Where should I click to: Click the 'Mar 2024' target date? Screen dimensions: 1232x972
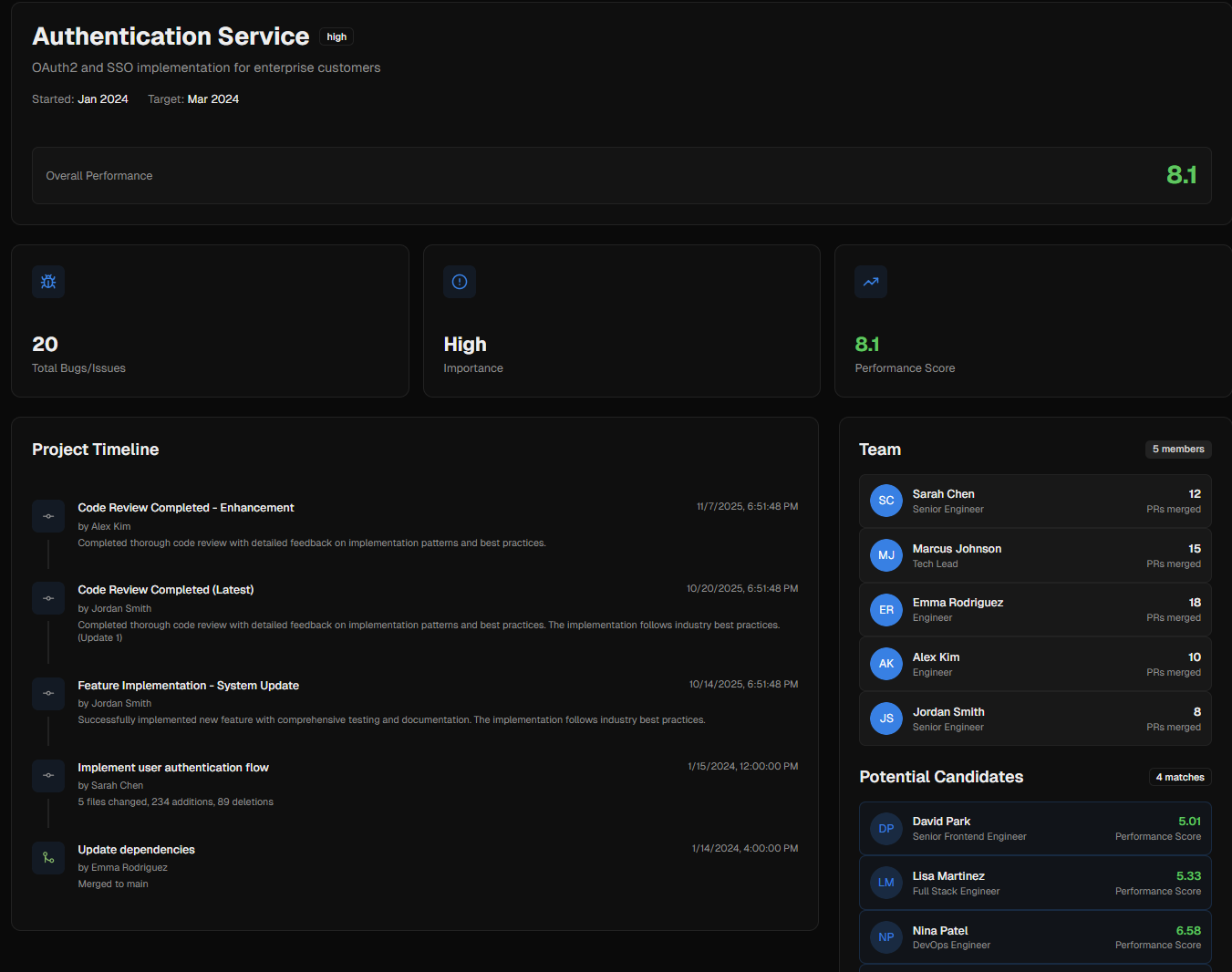pyautogui.click(x=213, y=99)
